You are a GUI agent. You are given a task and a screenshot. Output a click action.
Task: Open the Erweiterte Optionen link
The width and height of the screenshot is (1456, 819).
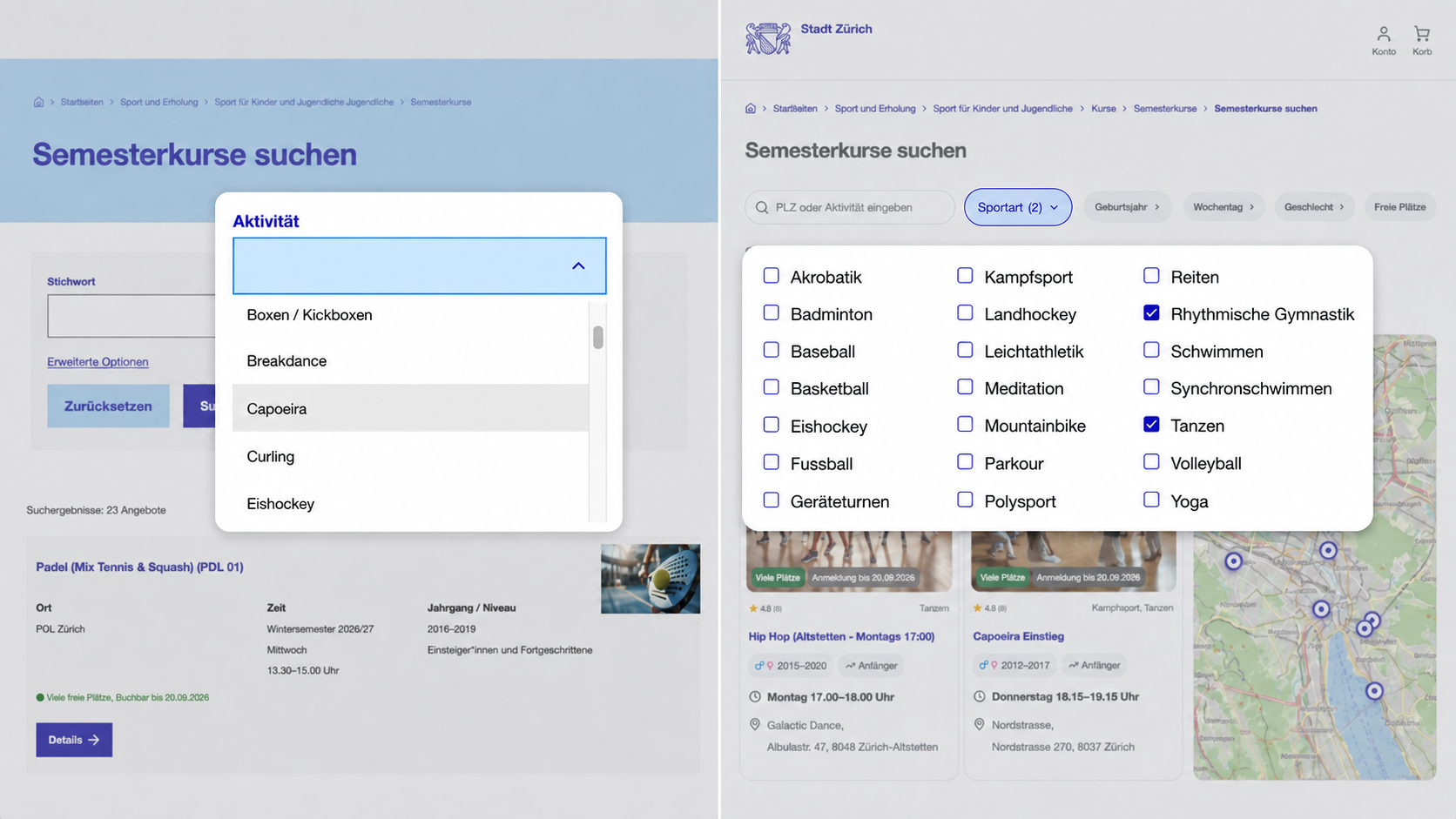point(98,362)
